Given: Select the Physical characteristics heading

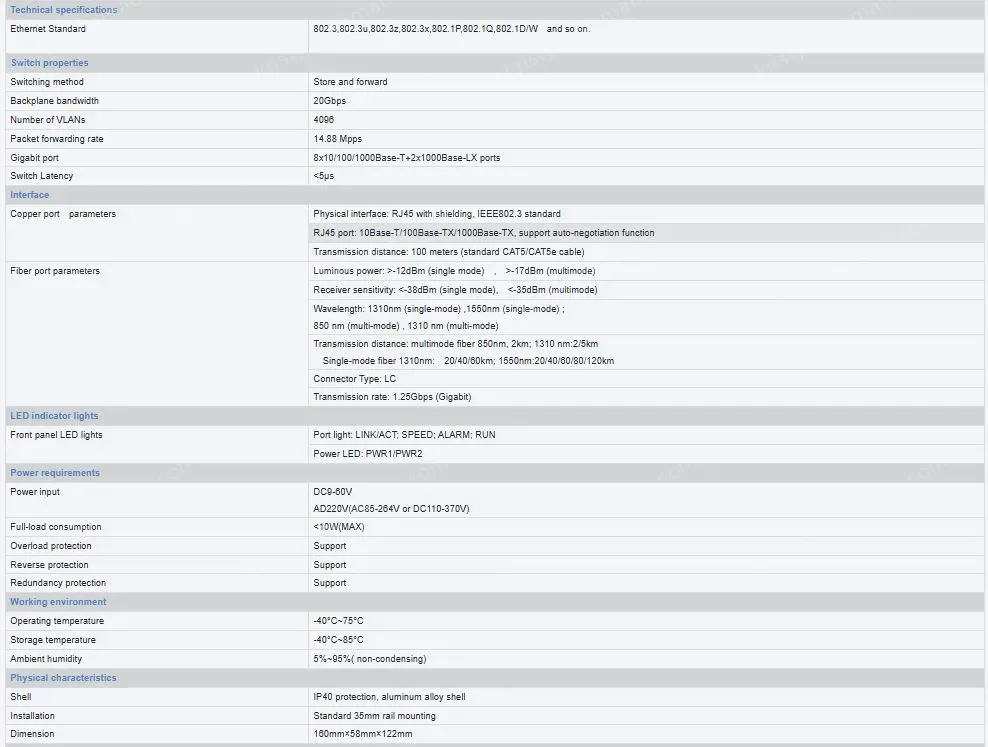Looking at the screenshot, I should (x=63, y=678).
